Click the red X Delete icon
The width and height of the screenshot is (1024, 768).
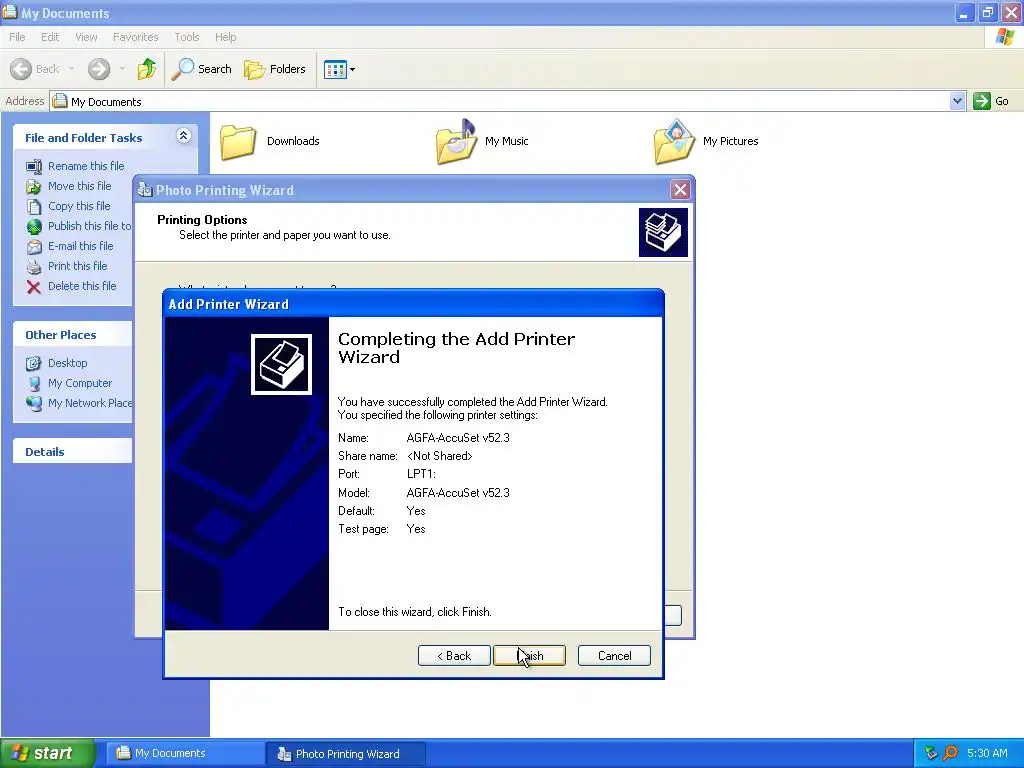click(34, 287)
